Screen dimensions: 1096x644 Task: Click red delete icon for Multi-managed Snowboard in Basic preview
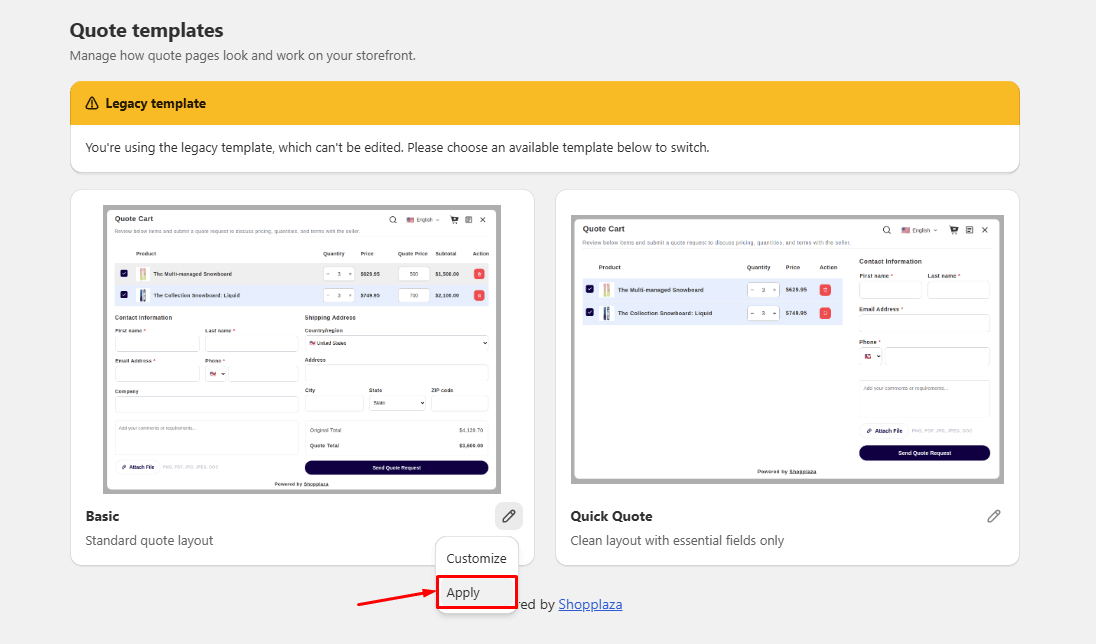tap(479, 274)
